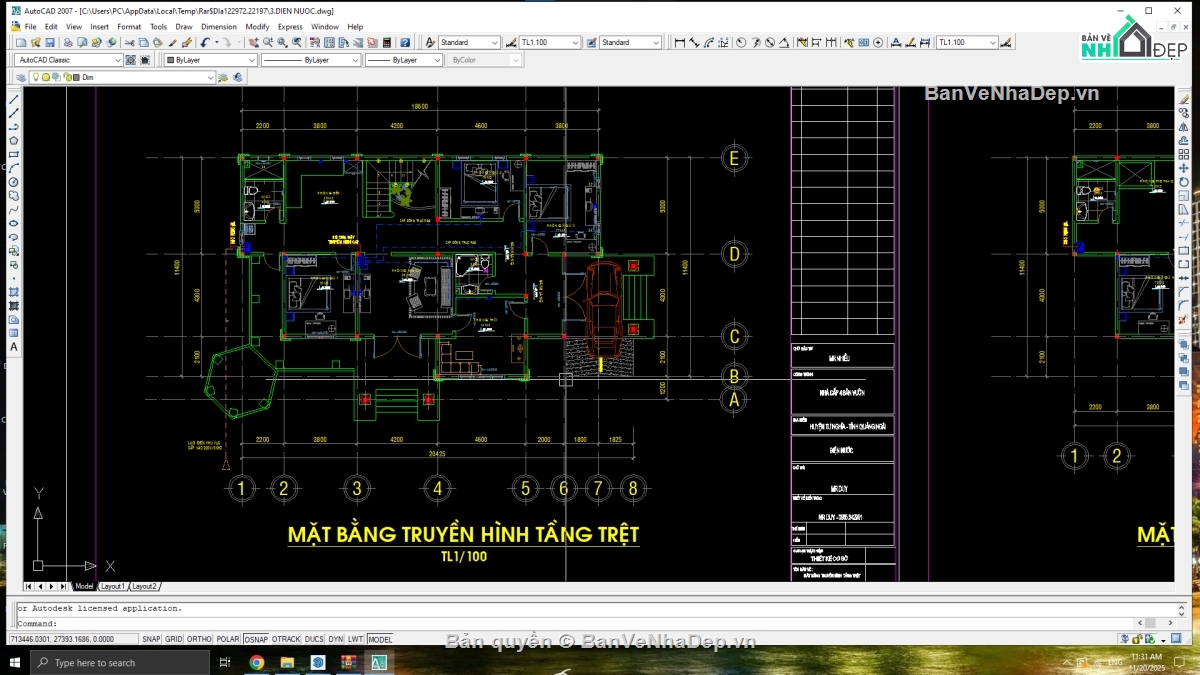The image size is (1200, 675).
Task: Switch to the Layout1 tab
Action: pos(113,586)
